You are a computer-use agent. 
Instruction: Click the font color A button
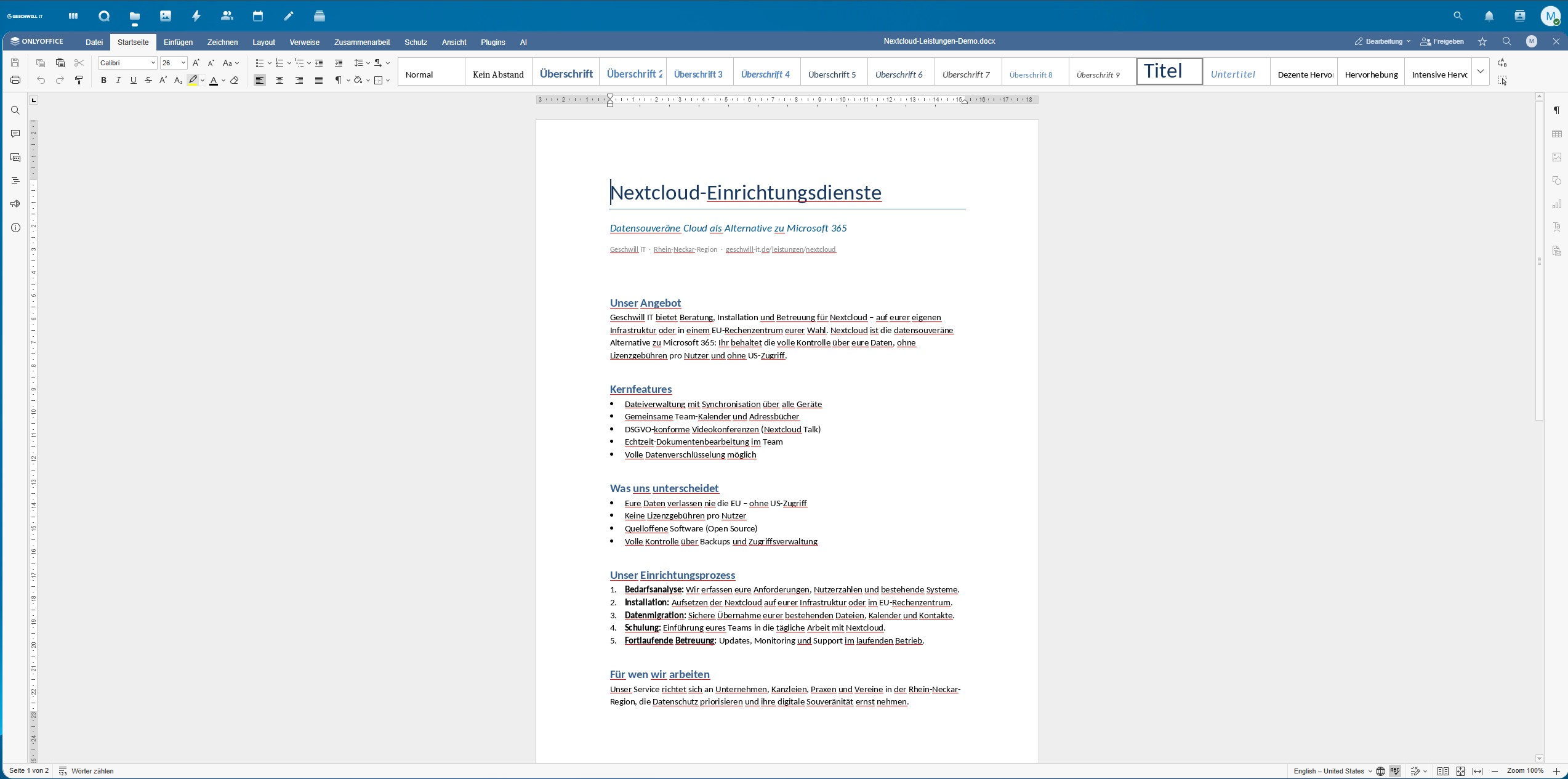click(214, 80)
